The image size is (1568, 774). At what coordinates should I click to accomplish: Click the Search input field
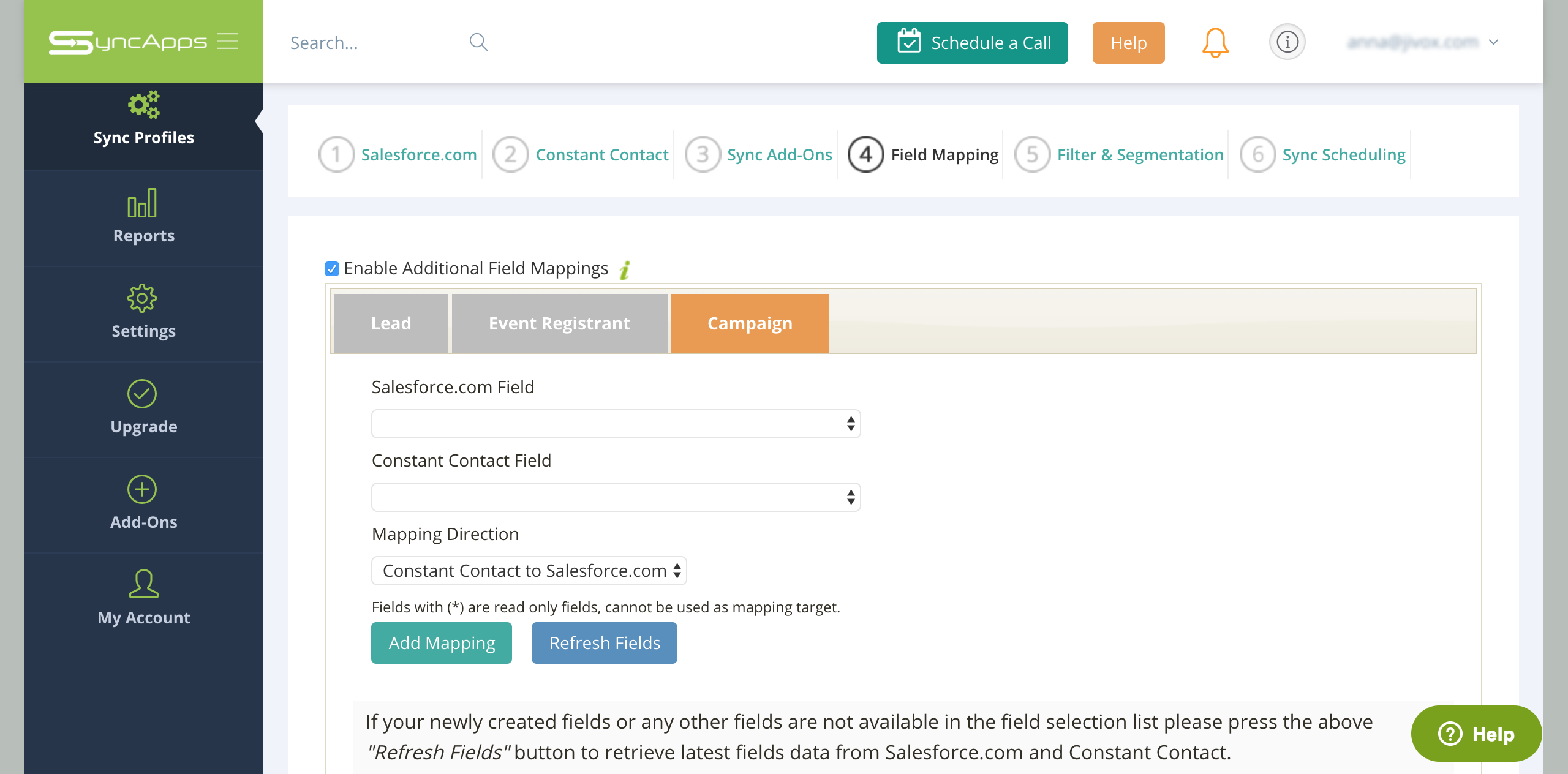[x=374, y=43]
